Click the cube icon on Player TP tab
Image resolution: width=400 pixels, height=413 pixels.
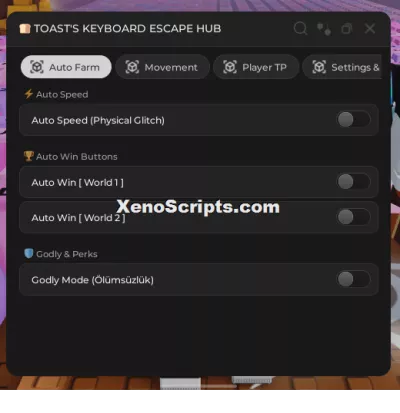(230, 67)
